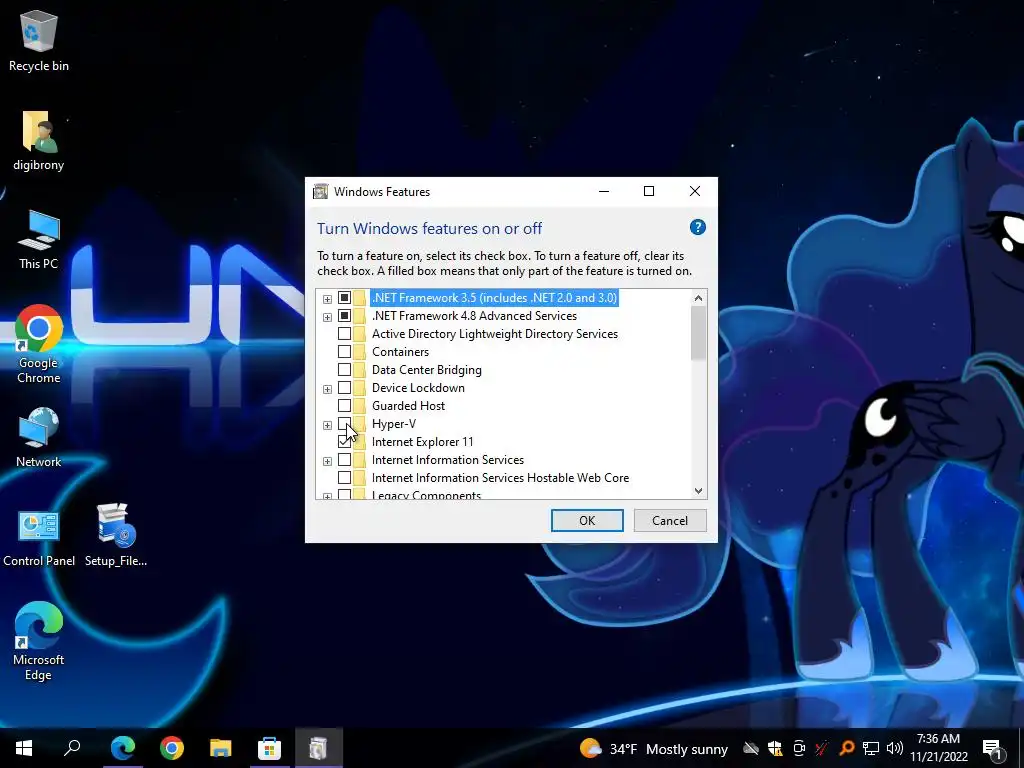Click the Meet Now camera tray icon
This screenshot has width=1024, height=768.
pos(799,748)
